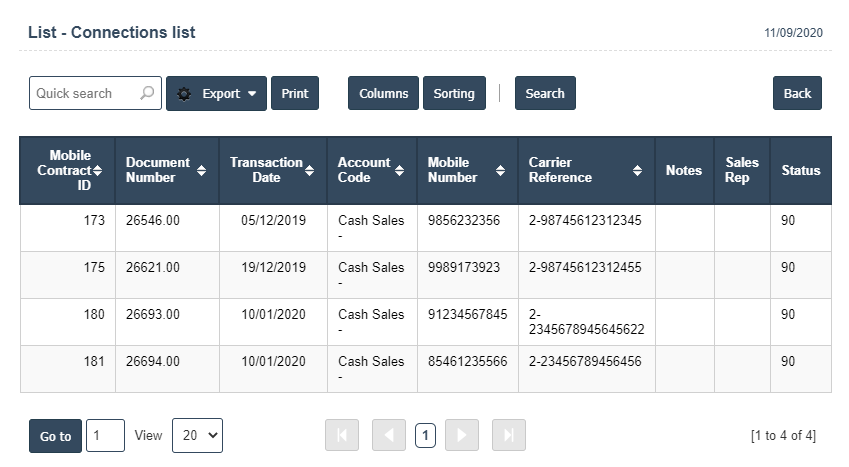Go to the last page arrow

[509, 435]
